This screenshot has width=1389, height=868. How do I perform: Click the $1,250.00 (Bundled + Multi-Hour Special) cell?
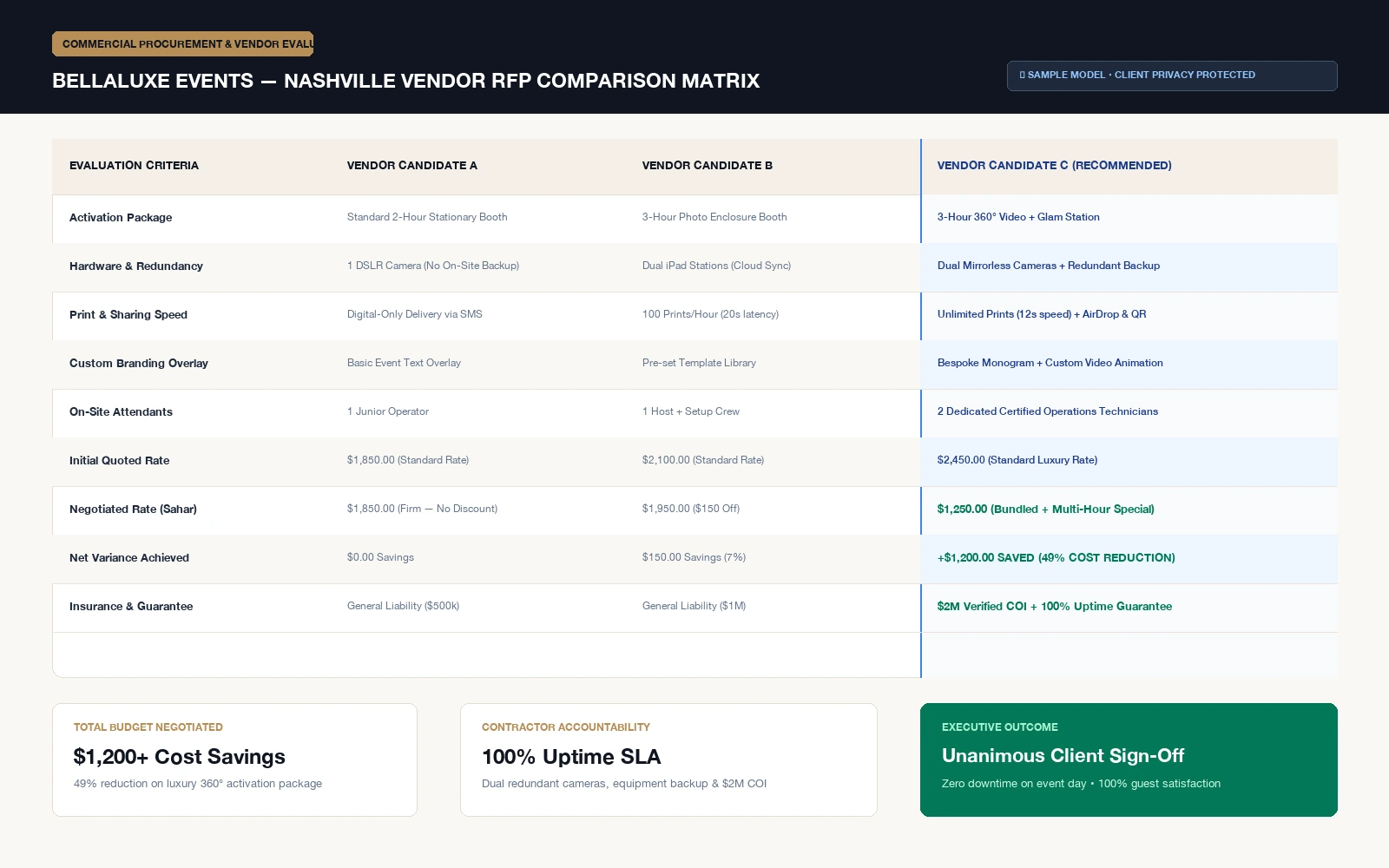(x=1046, y=510)
